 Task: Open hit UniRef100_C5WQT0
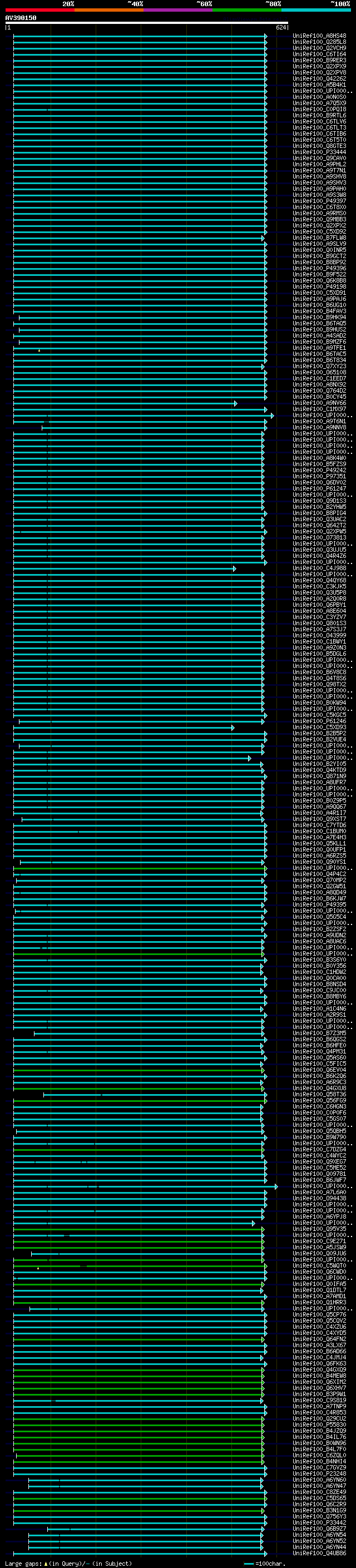pyautogui.click(x=319, y=1265)
